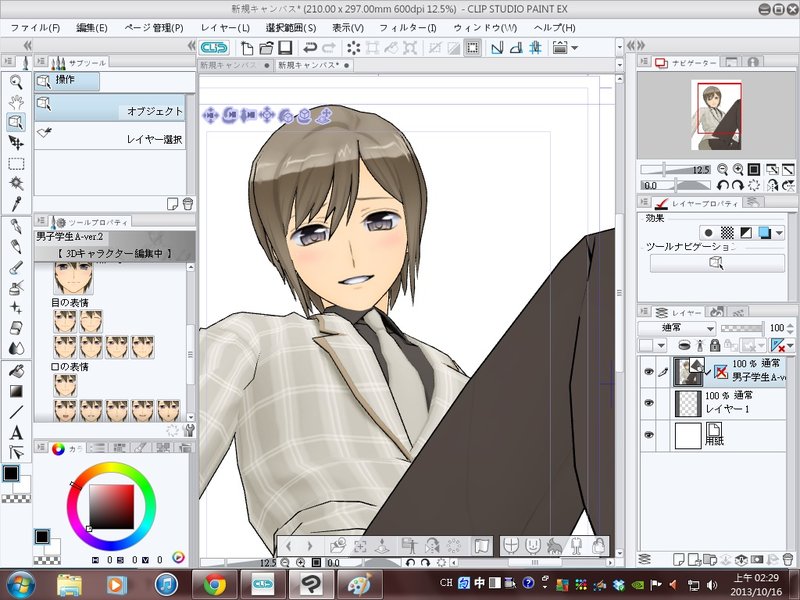Open the Layer panel menu button
The image size is (800, 600).
(x=645, y=312)
